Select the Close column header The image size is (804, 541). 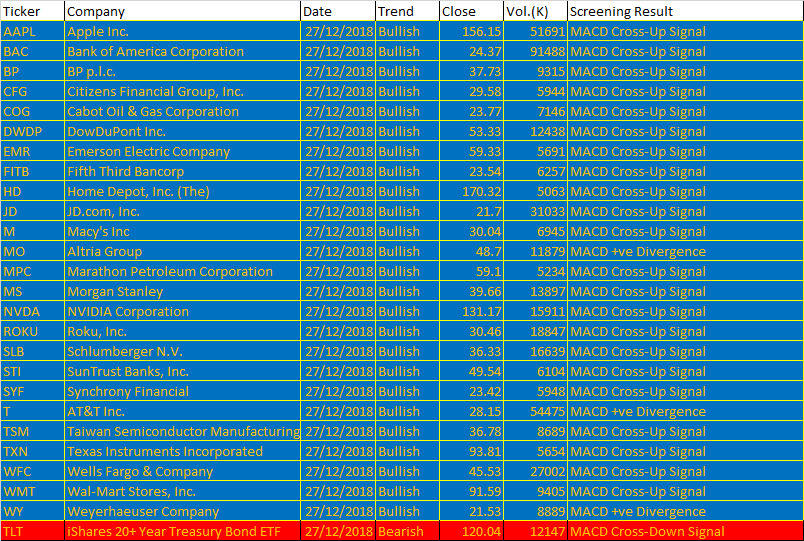pos(471,11)
